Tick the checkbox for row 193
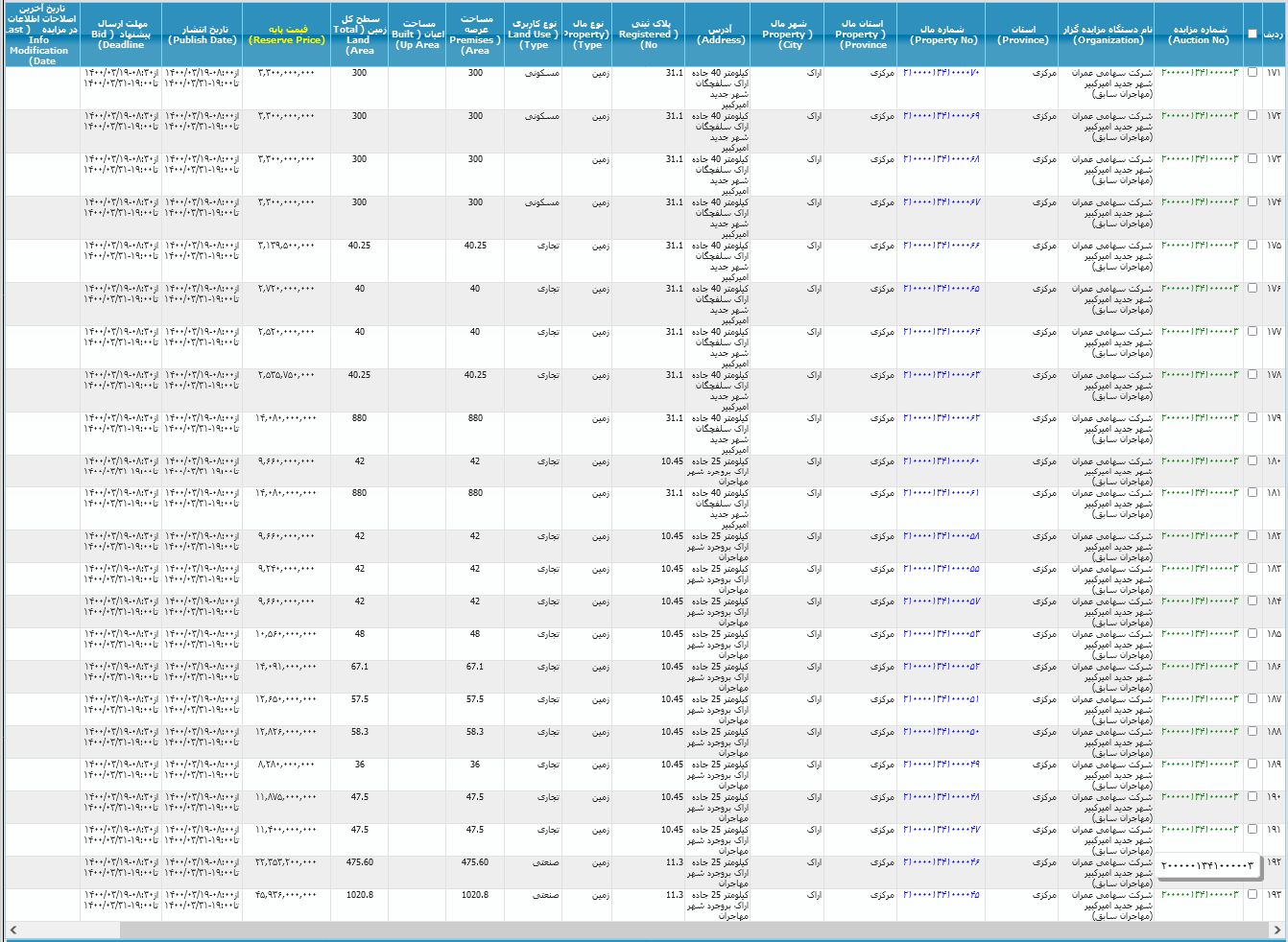Image resolution: width=1288 pixels, height=942 pixels. click(1252, 895)
